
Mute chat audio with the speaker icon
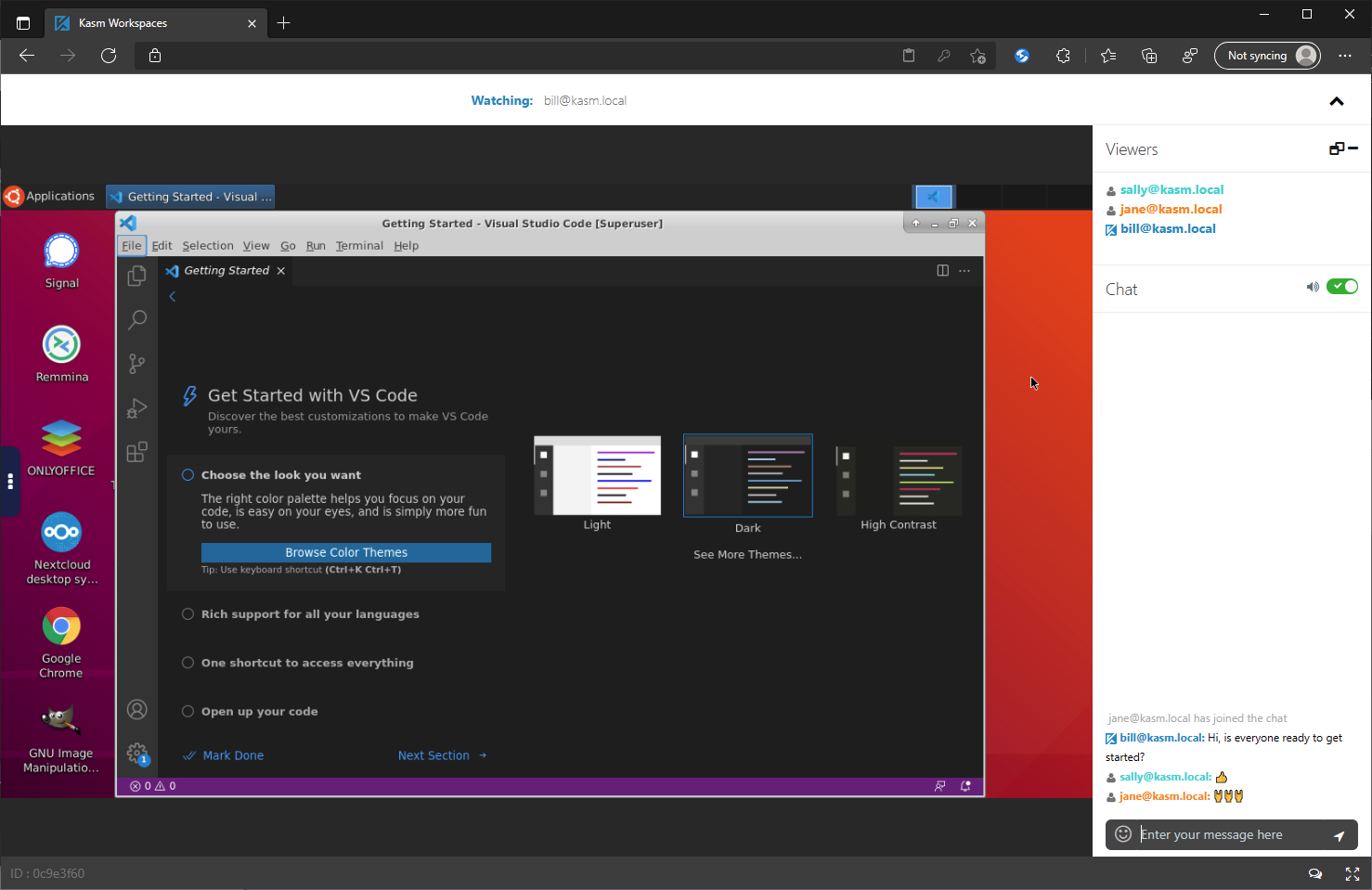(1313, 286)
